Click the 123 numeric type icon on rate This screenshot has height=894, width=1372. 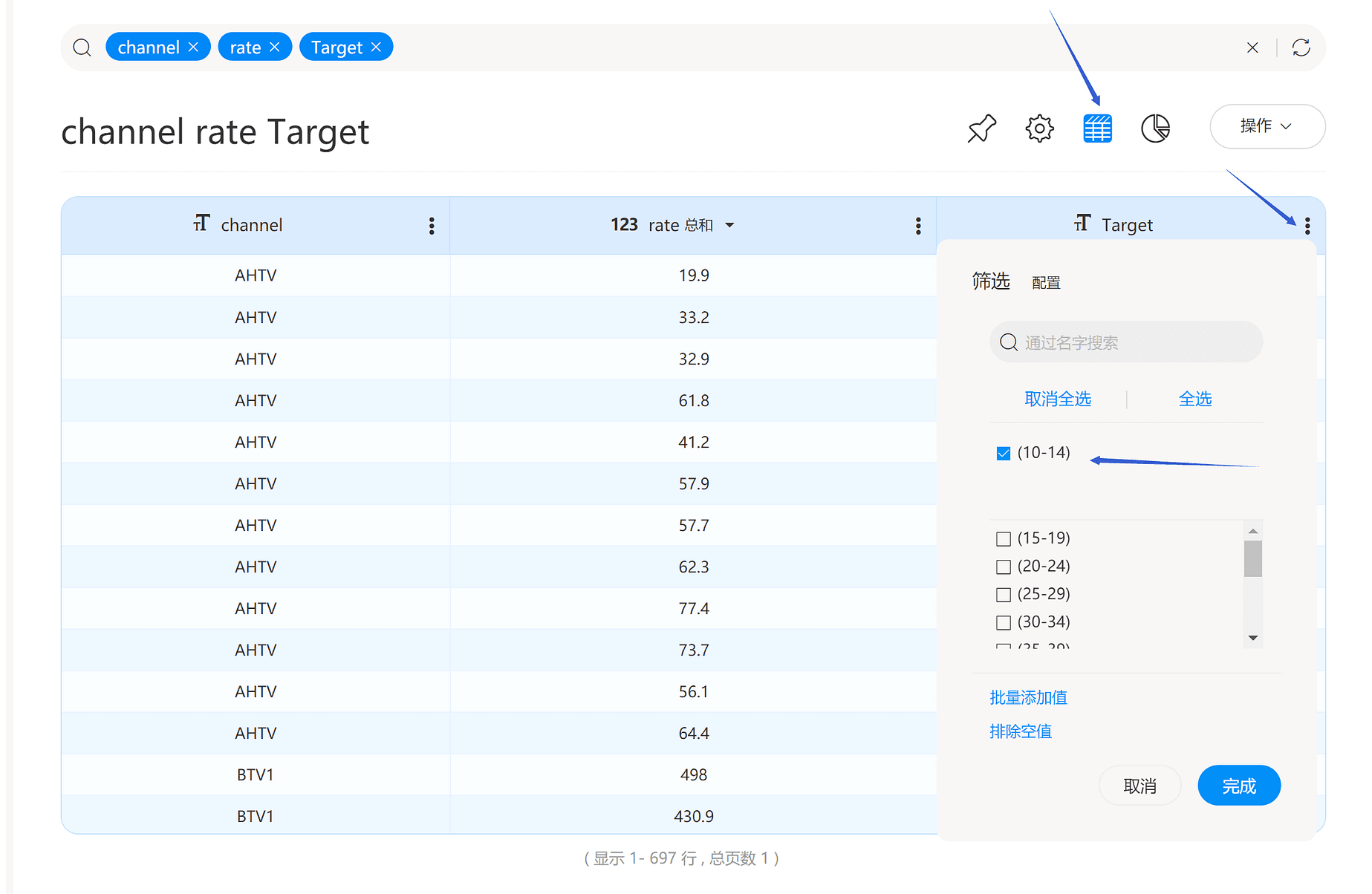pyautogui.click(x=624, y=225)
